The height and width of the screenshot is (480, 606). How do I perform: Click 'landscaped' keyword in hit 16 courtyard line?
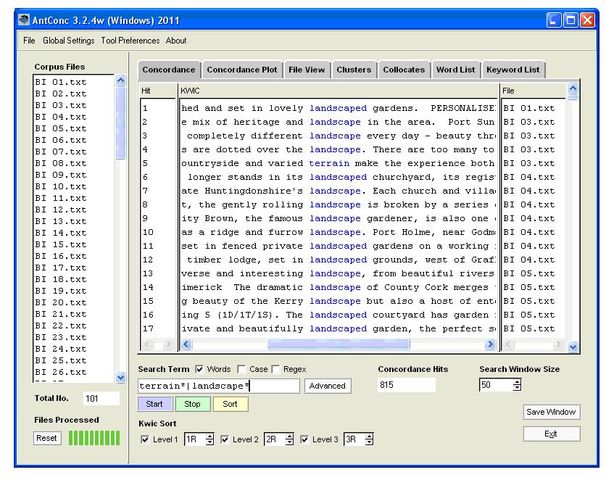pyautogui.click(x=338, y=315)
